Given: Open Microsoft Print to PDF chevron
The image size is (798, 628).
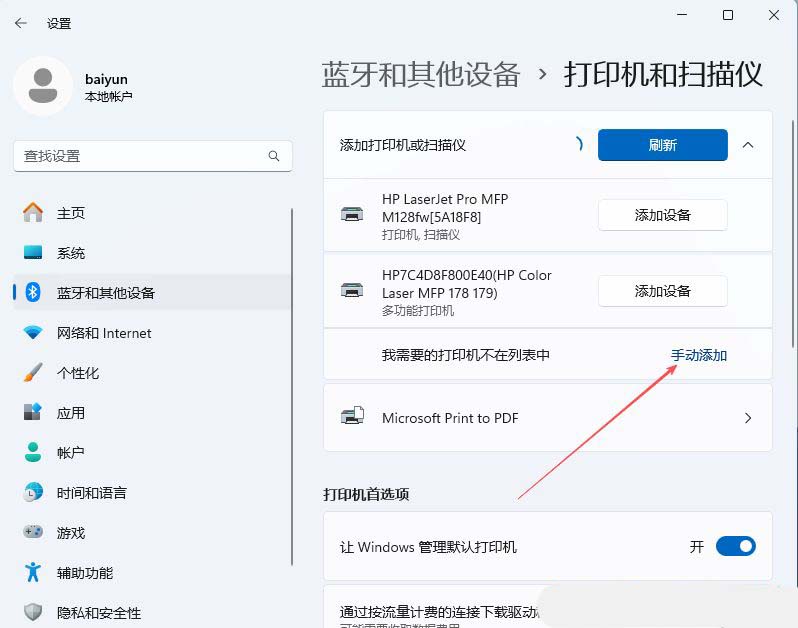Looking at the screenshot, I should 748,418.
